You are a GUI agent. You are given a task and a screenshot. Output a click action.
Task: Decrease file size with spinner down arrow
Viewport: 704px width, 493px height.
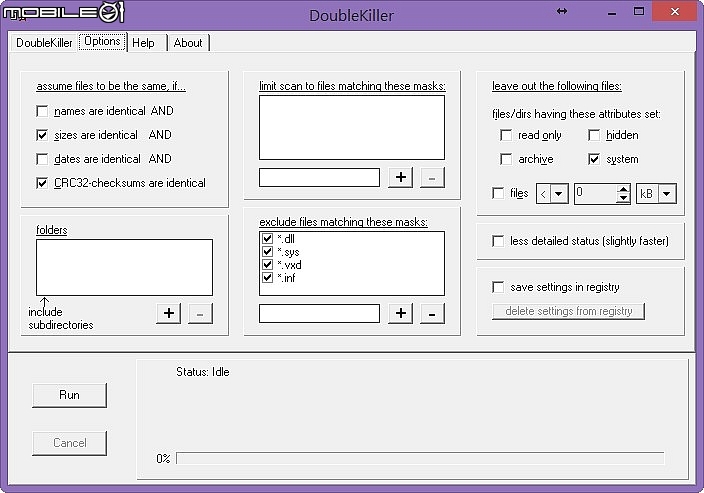click(x=623, y=198)
